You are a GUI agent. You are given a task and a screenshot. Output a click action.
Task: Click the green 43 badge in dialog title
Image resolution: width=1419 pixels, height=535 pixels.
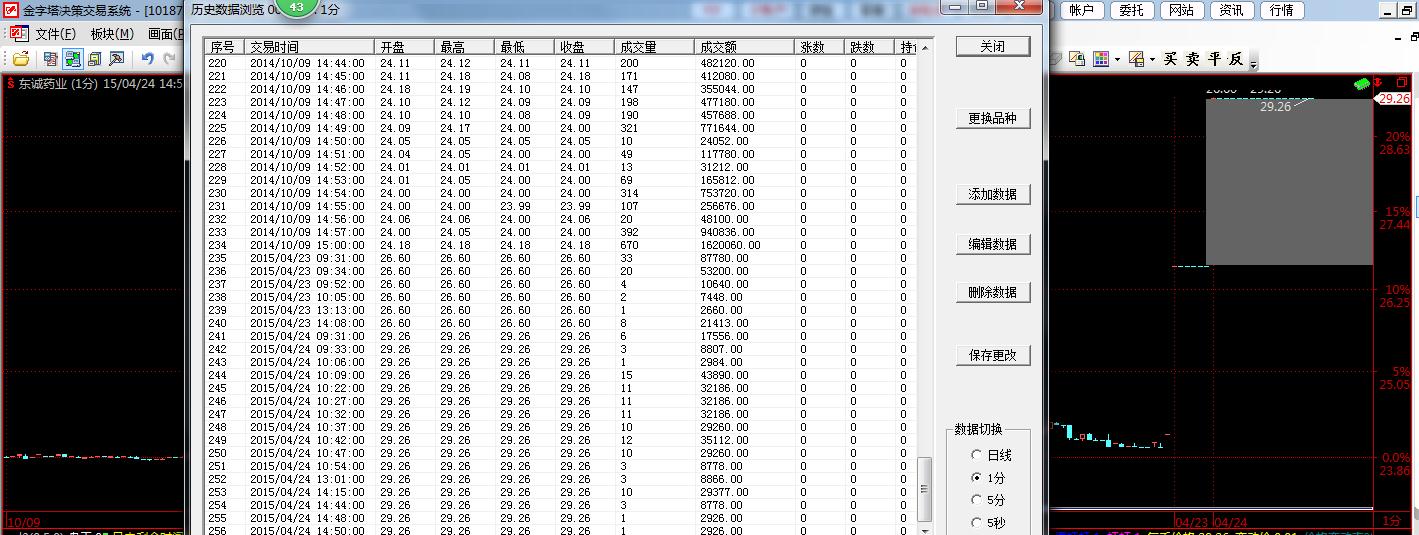[x=296, y=7]
